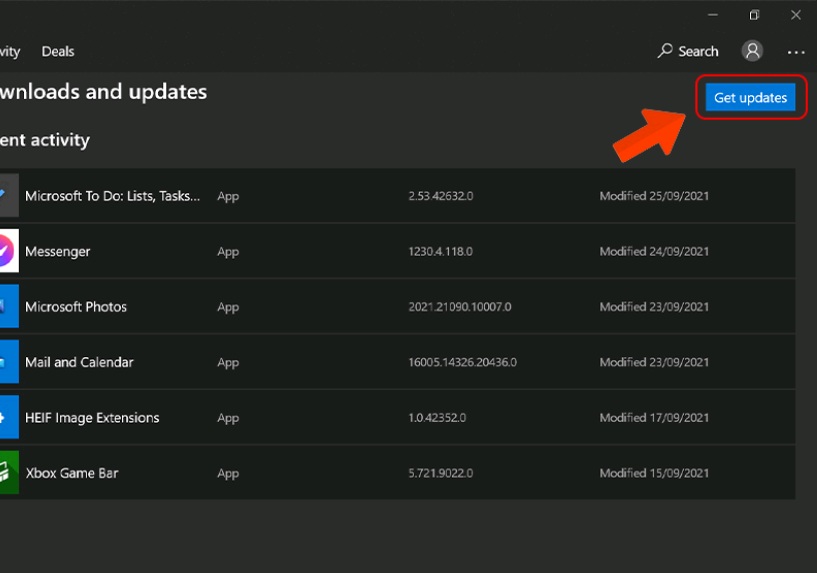Image resolution: width=817 pixels, height=573 pixels.
Task: Close the Microsoft Store window
Action: 796,15
